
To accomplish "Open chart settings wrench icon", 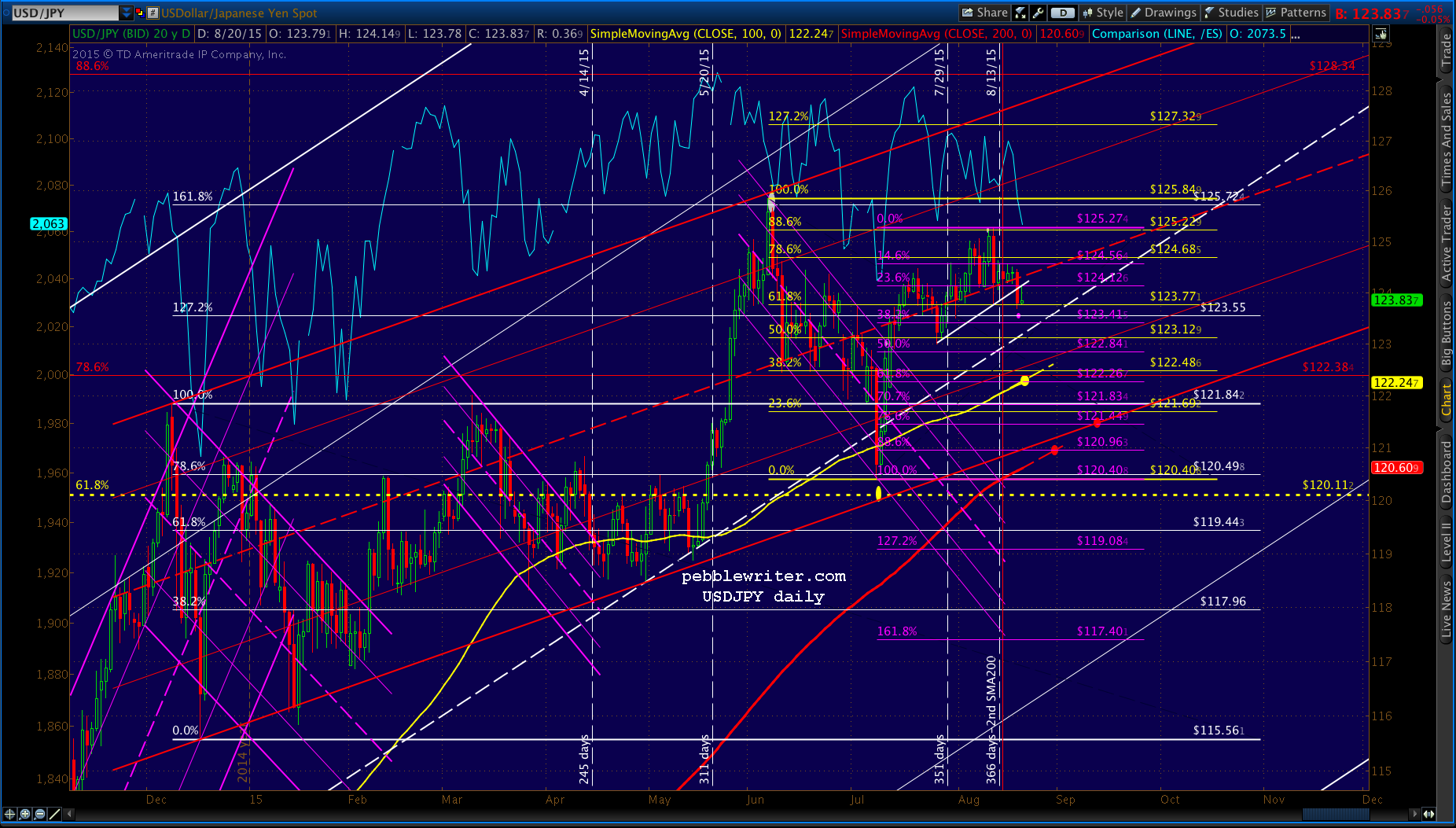I will click(1039, 13).
